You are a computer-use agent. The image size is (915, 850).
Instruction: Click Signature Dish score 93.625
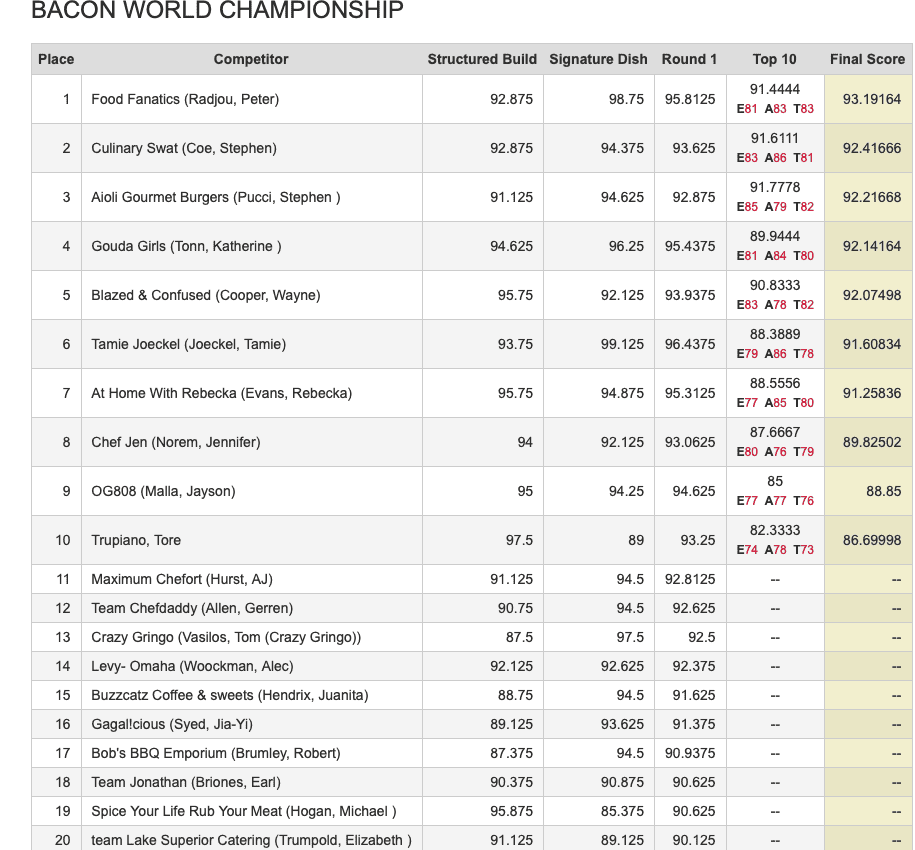click(622, 725)
